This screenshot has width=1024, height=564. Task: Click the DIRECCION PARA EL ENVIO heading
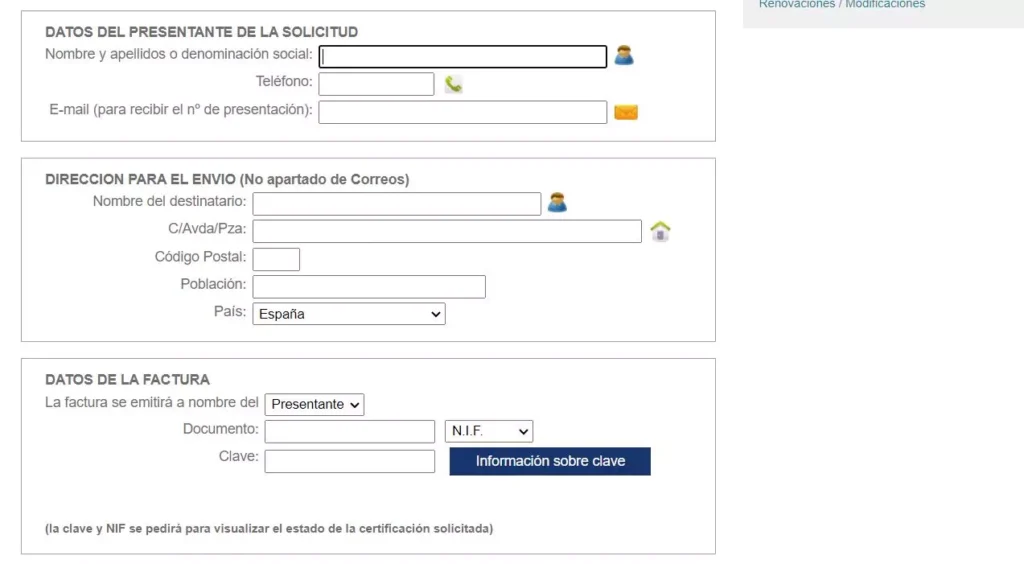coord(227,180)
